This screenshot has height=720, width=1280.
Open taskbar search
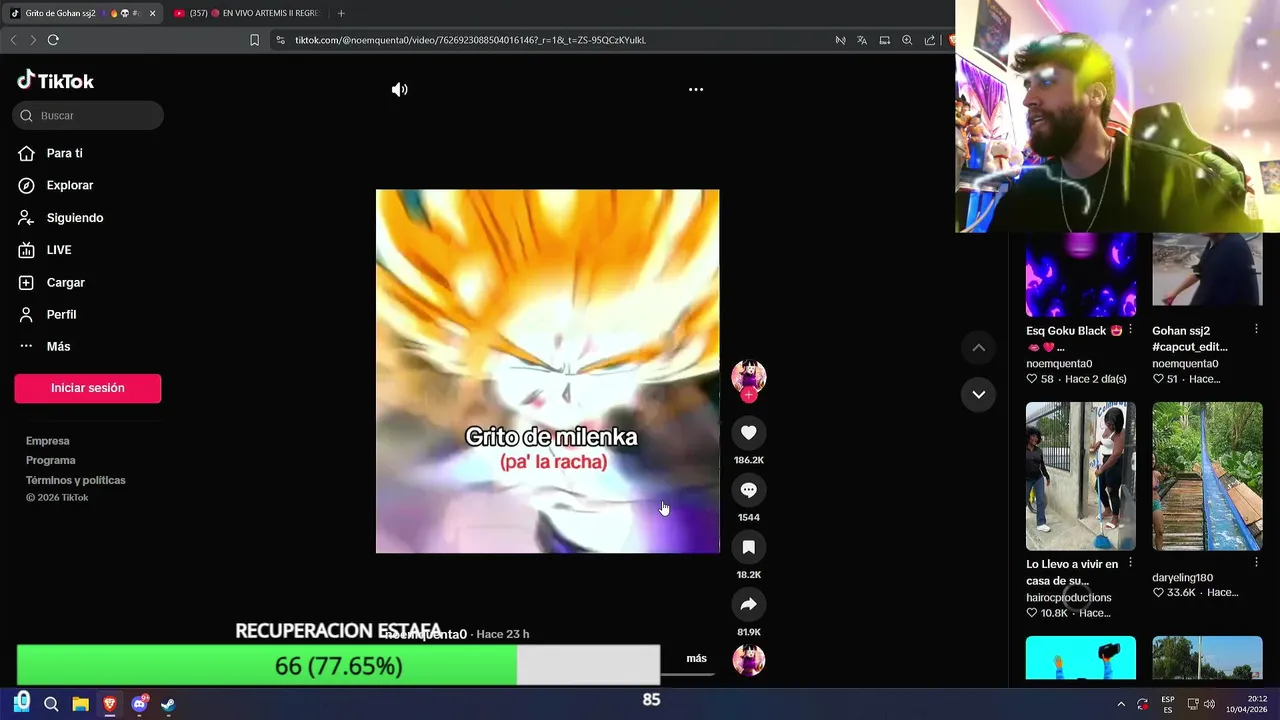coord(51,704)
